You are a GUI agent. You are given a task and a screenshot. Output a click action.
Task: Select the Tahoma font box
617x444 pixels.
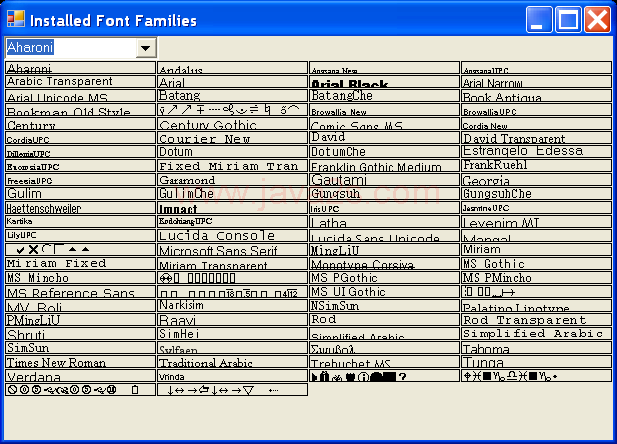(x=537, y=348)
